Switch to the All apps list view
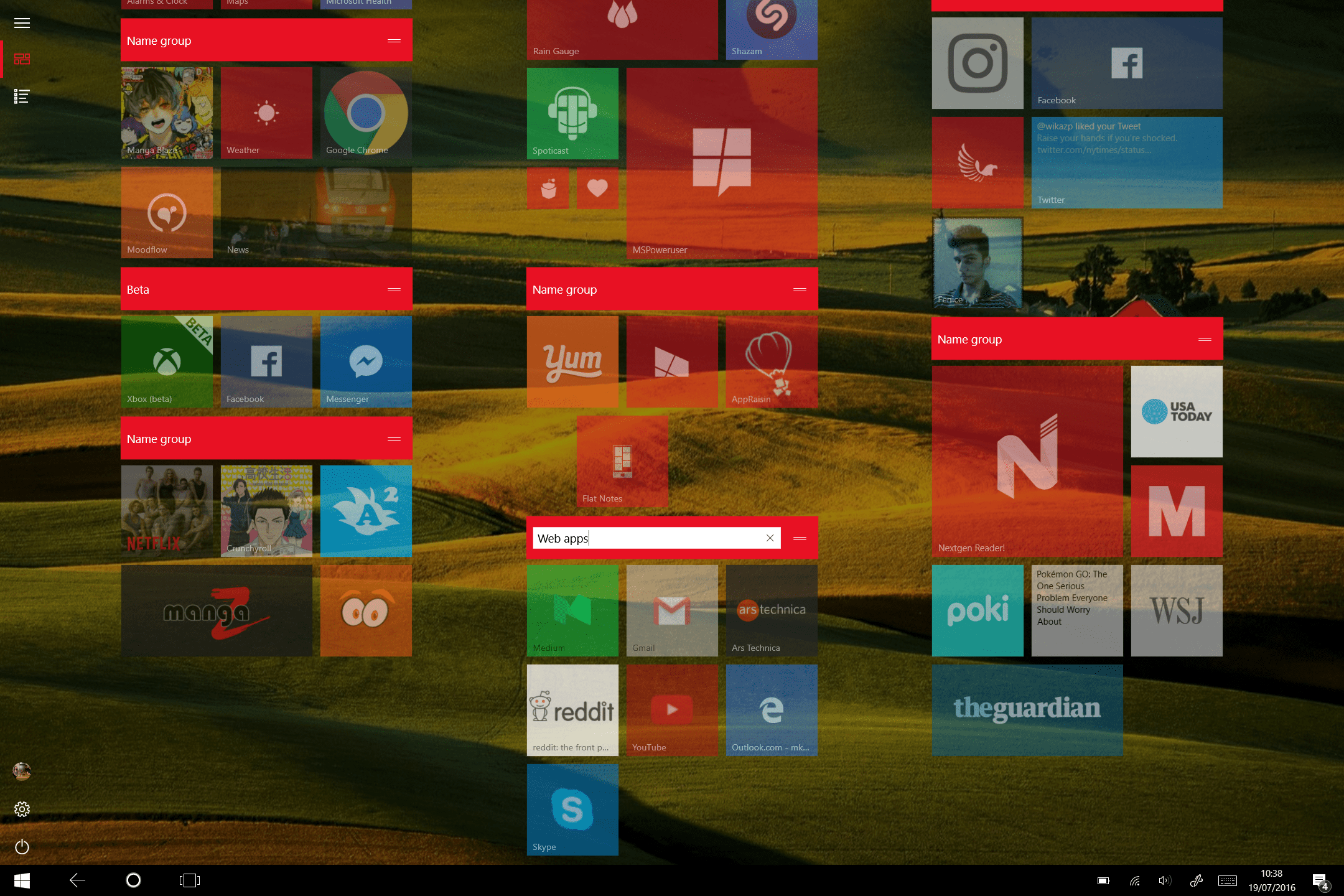1344x896 pixels. [x=22, y=96]
